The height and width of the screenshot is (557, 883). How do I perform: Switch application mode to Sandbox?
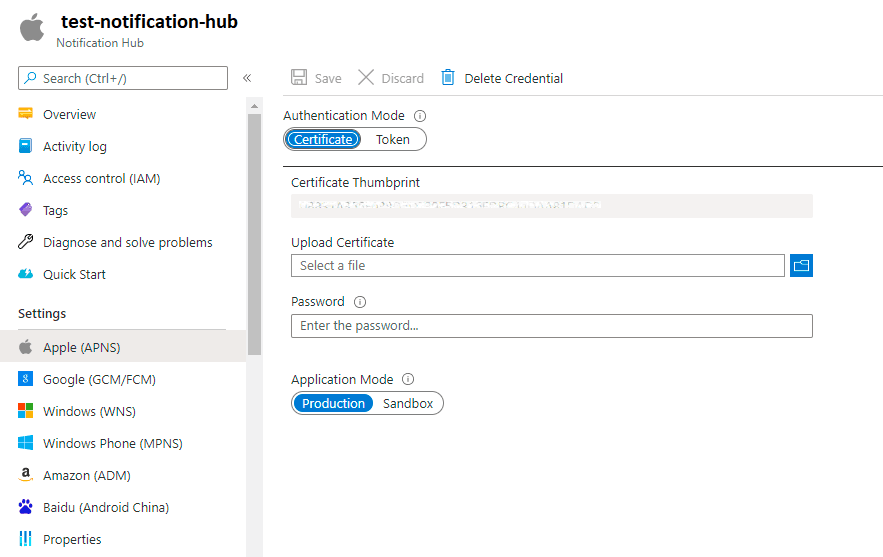(408, 403)
